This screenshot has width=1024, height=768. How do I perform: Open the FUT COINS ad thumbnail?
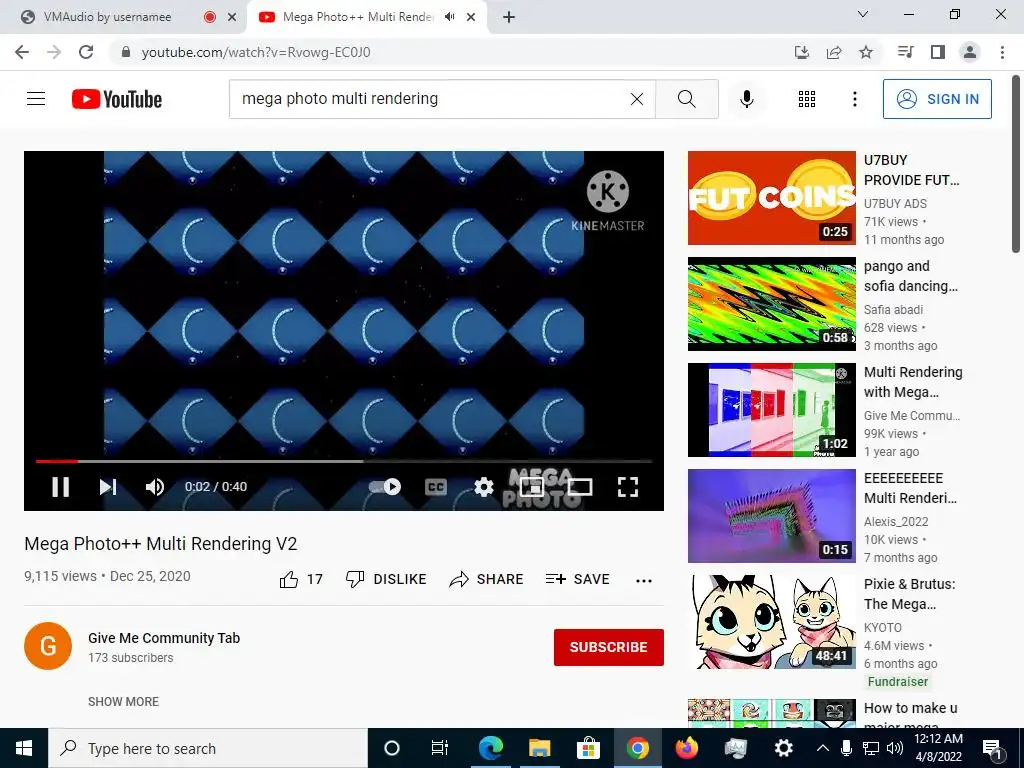click(x=771, y=198)
